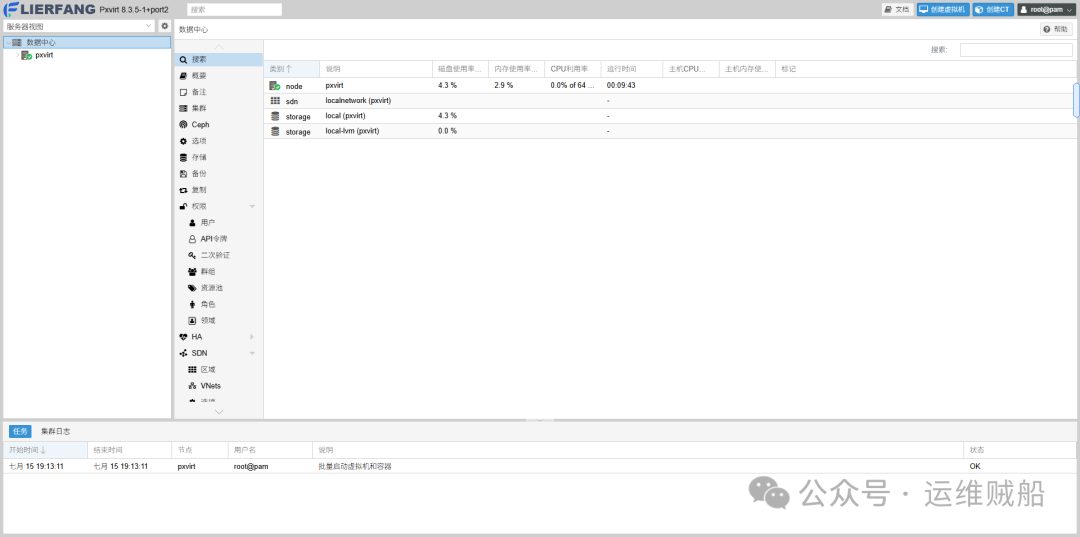This screenshot has height=537, width=1080.
Task: Sort tasks by 开始时间 column header
Action: pyautogui.click(x=45, y=450)
